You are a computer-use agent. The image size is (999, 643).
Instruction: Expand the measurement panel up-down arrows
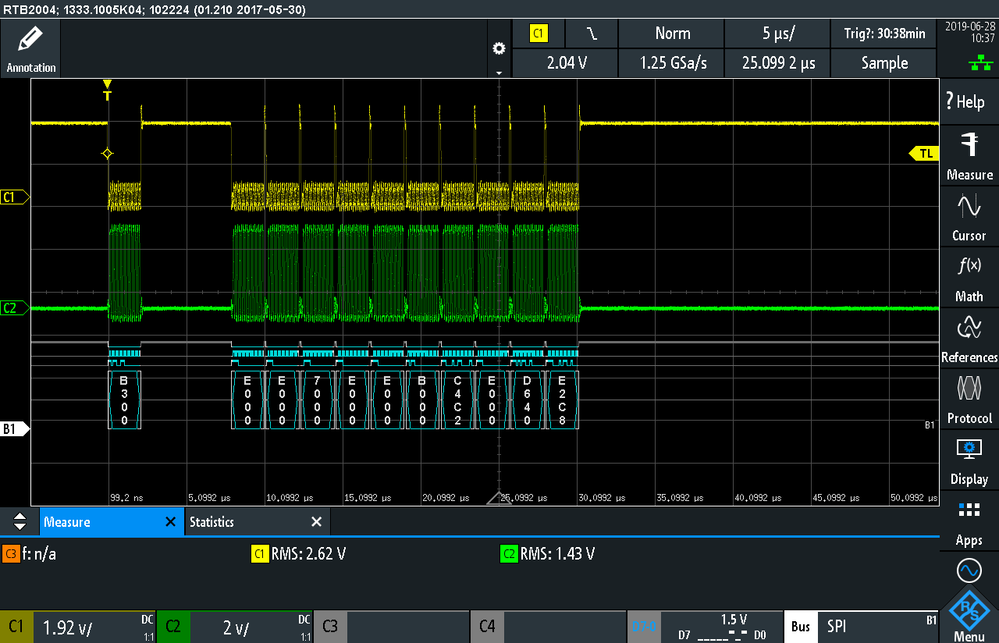point(20,521)
